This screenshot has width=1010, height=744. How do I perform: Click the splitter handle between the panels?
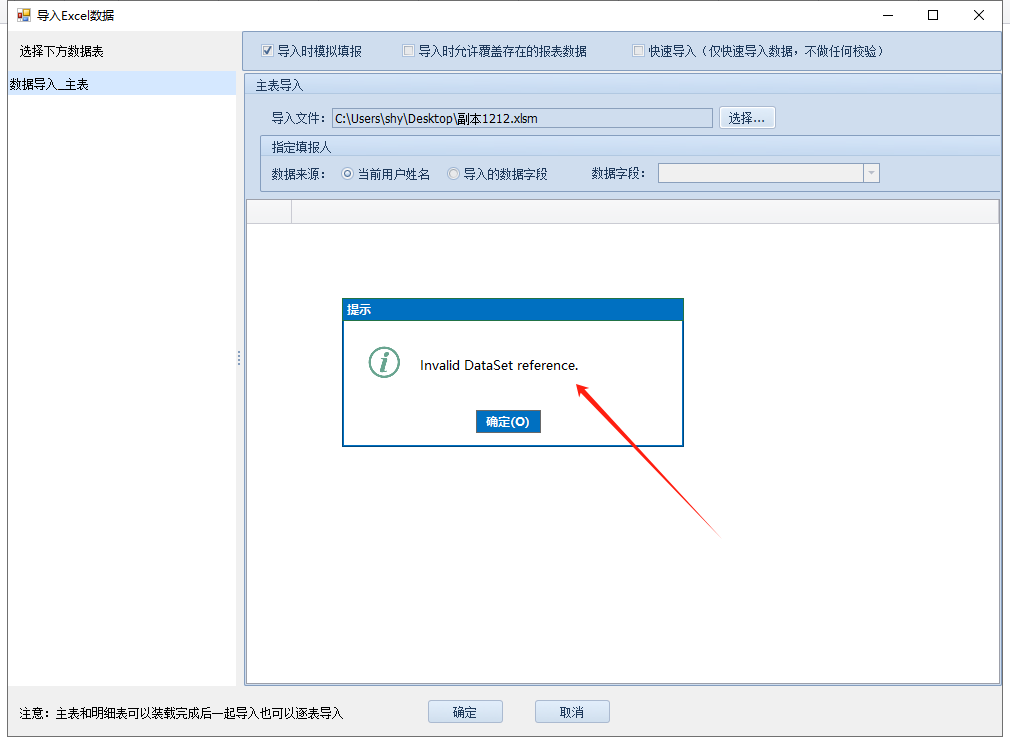239,357
